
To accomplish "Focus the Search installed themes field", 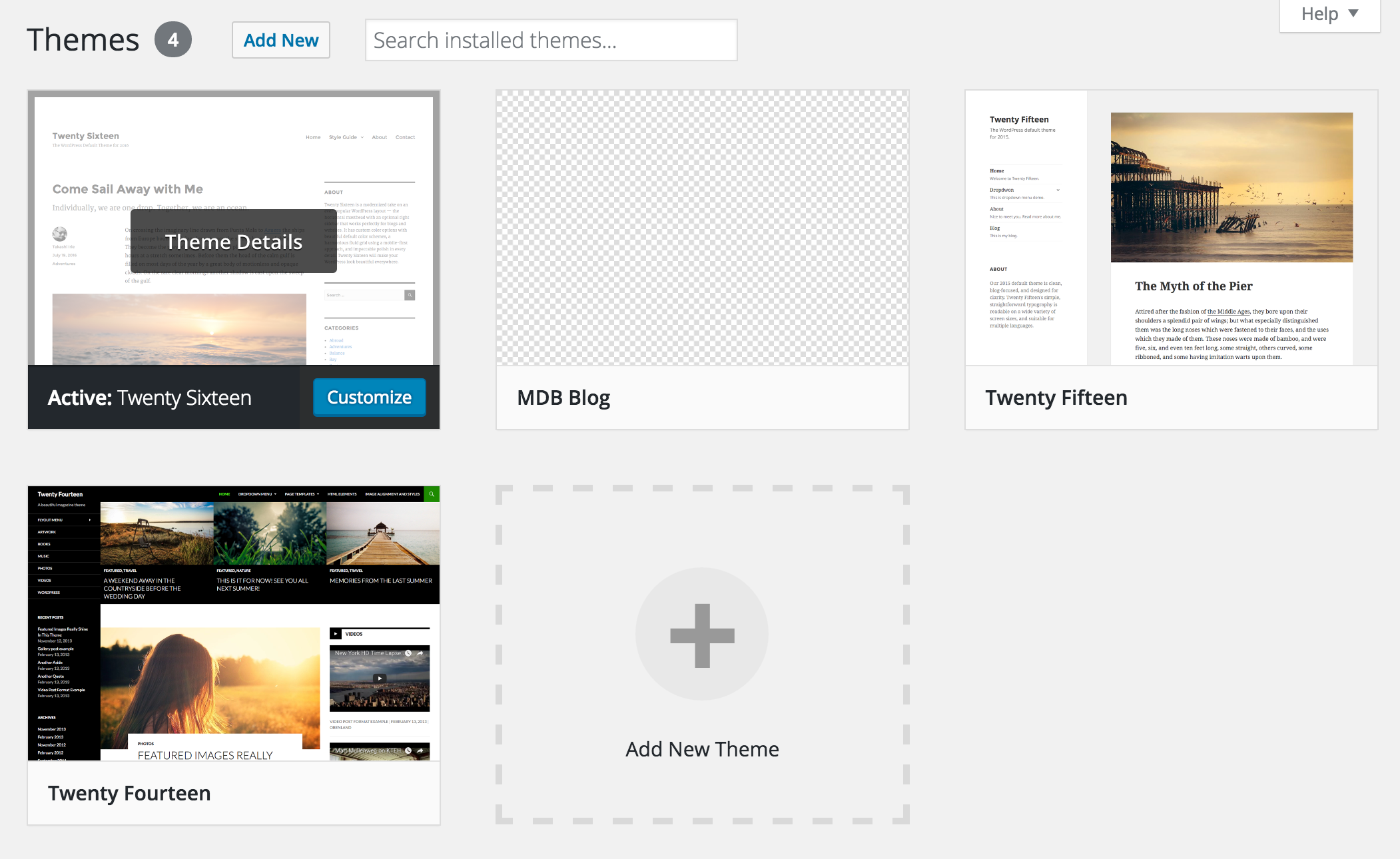I will coord(551,40).
